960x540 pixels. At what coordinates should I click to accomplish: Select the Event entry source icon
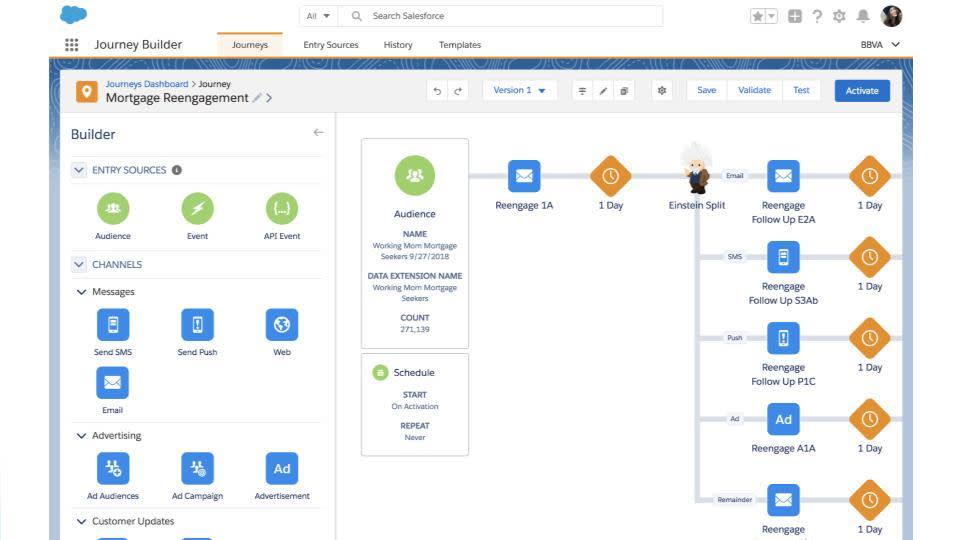pyautogui.click(x=198, y=209)
